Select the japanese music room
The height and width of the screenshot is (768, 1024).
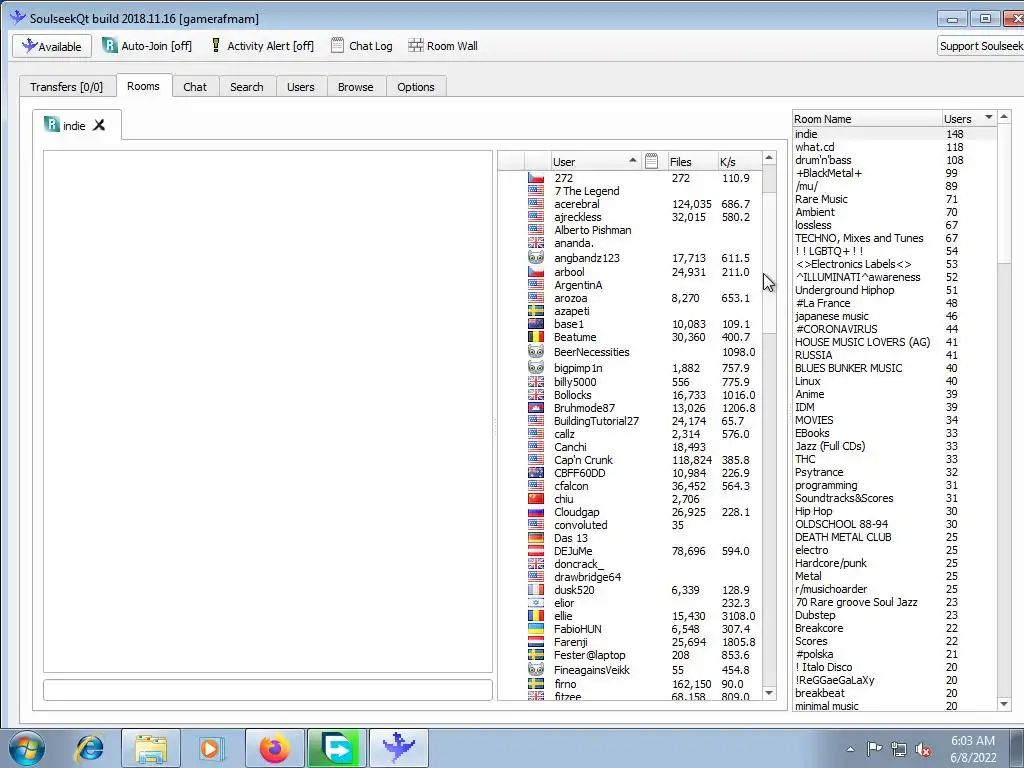pos(895,316)
